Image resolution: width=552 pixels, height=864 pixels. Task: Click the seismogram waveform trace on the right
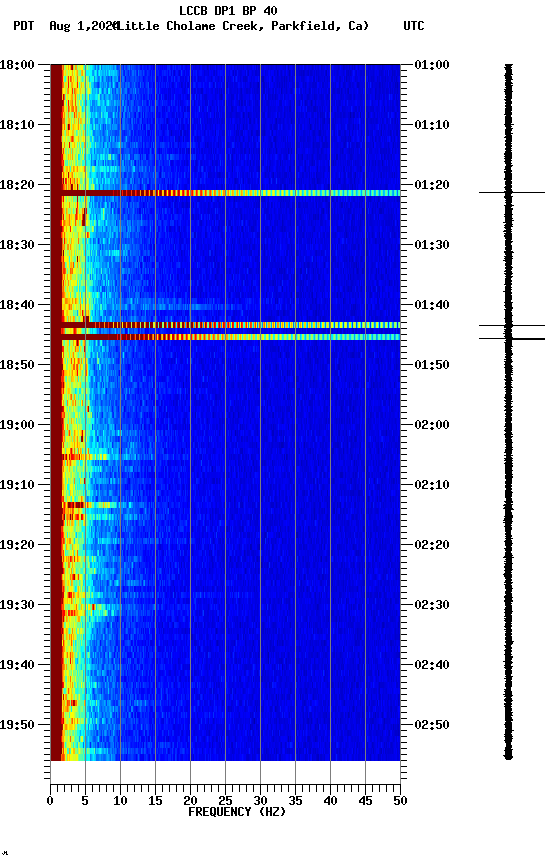pos(508,412)
